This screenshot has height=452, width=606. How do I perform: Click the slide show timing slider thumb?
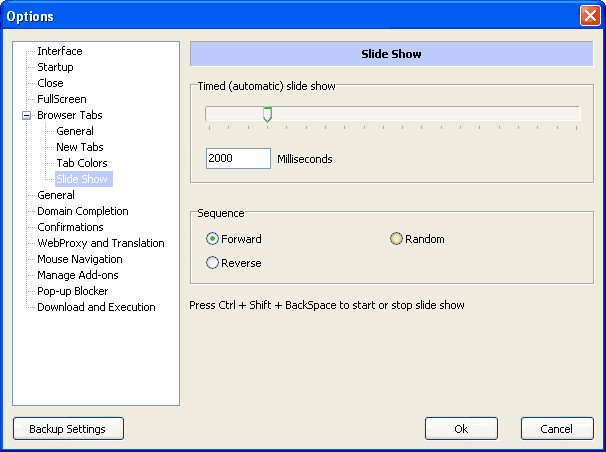tap(267, 114)
